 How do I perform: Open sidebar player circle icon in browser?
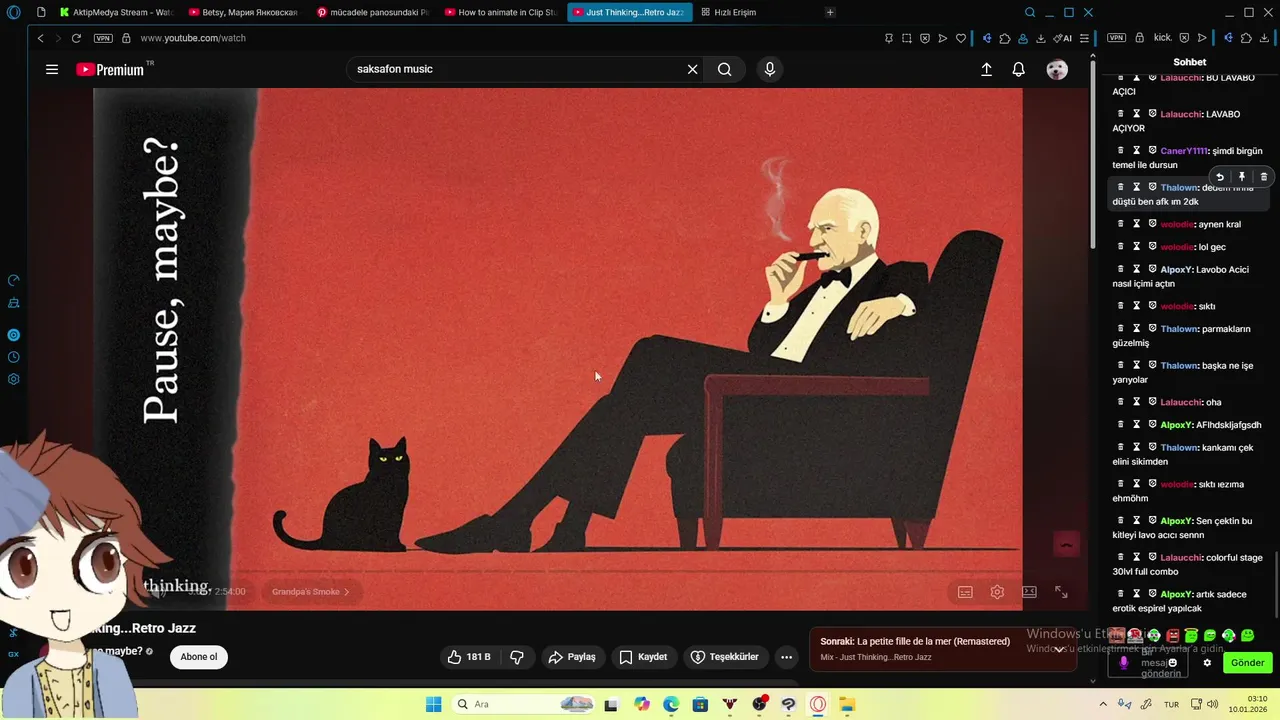tap(14, 335)
